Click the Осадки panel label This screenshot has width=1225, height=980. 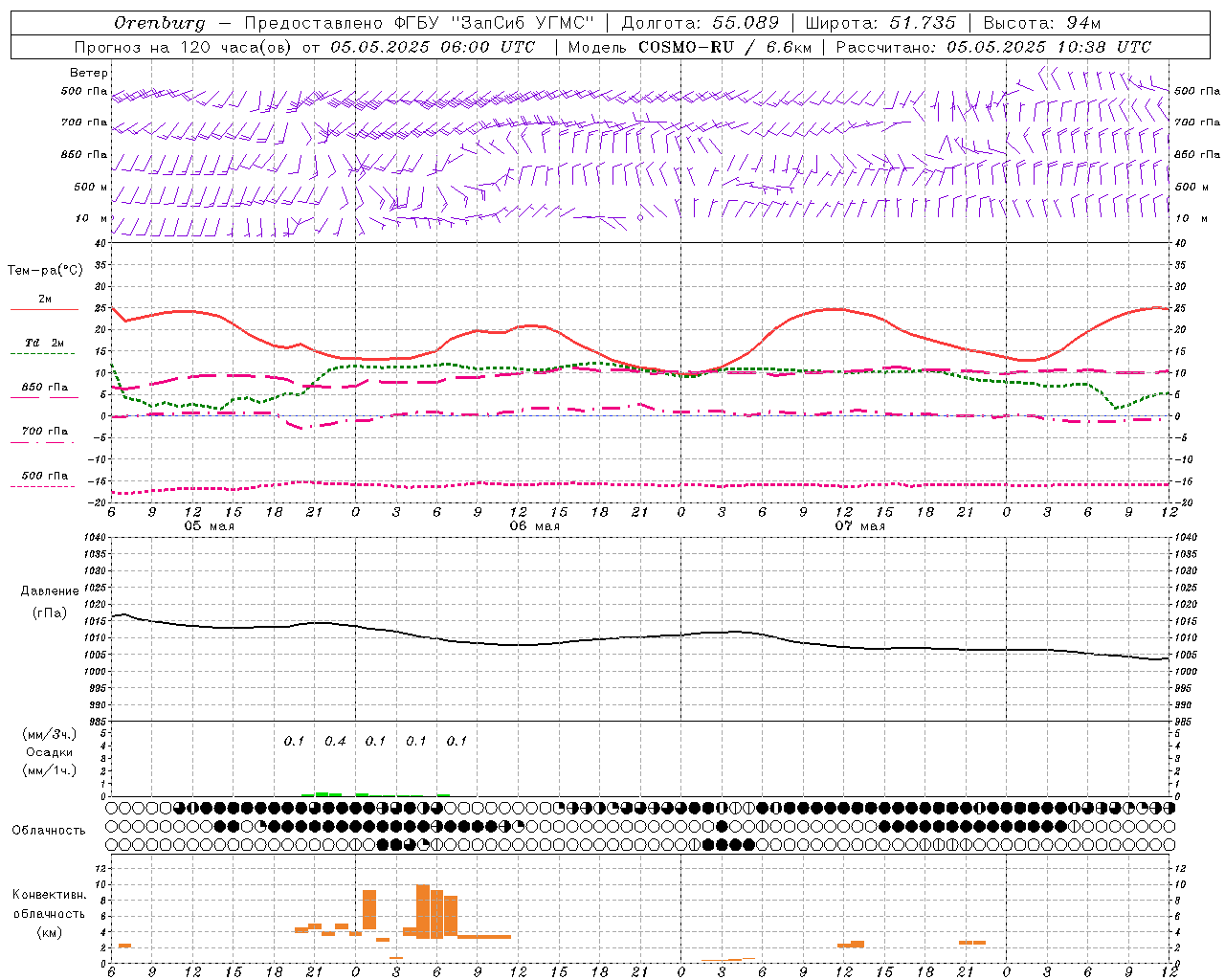coord(50,752)
